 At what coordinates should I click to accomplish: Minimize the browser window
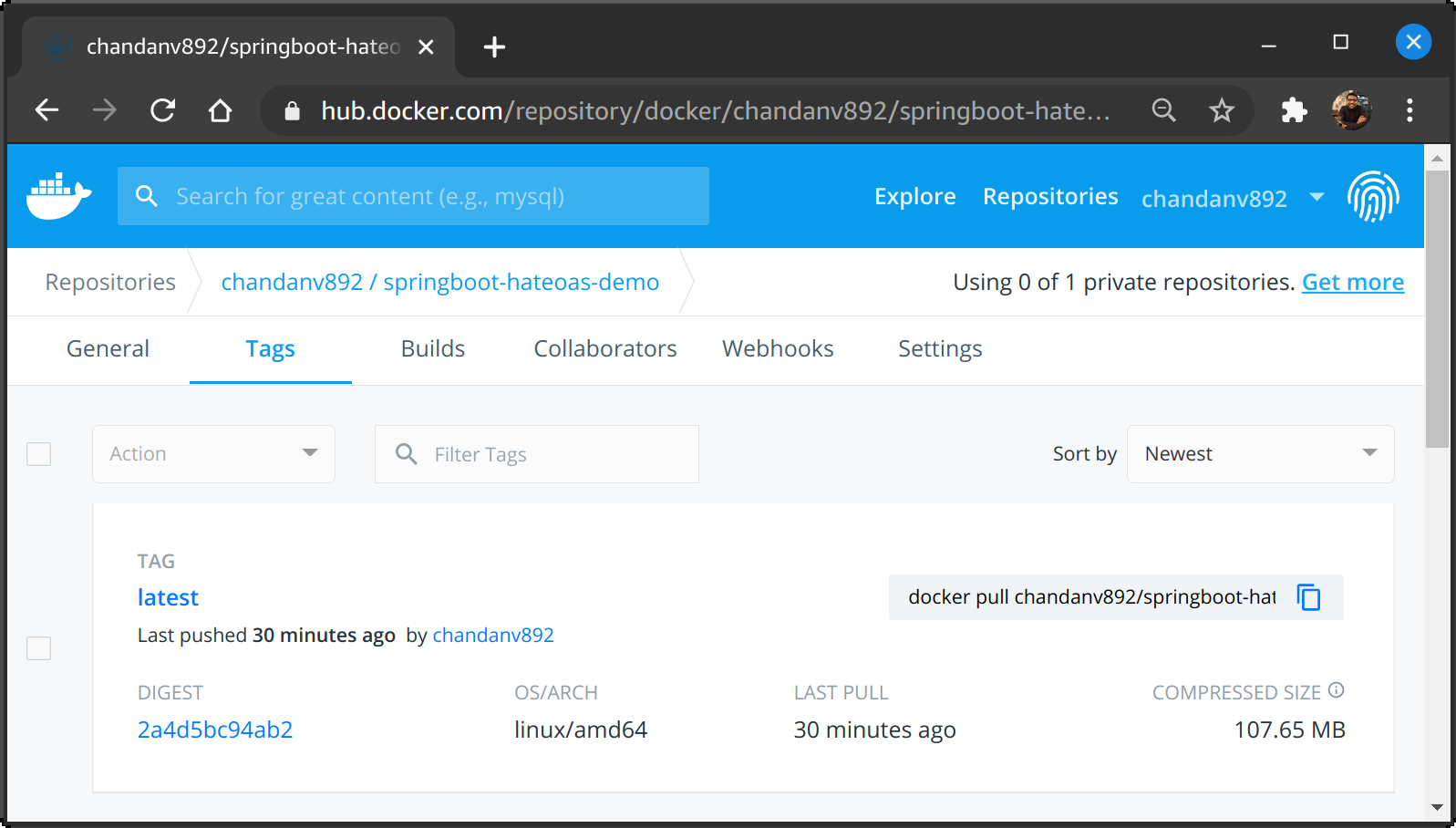(x=1268, y=44)
